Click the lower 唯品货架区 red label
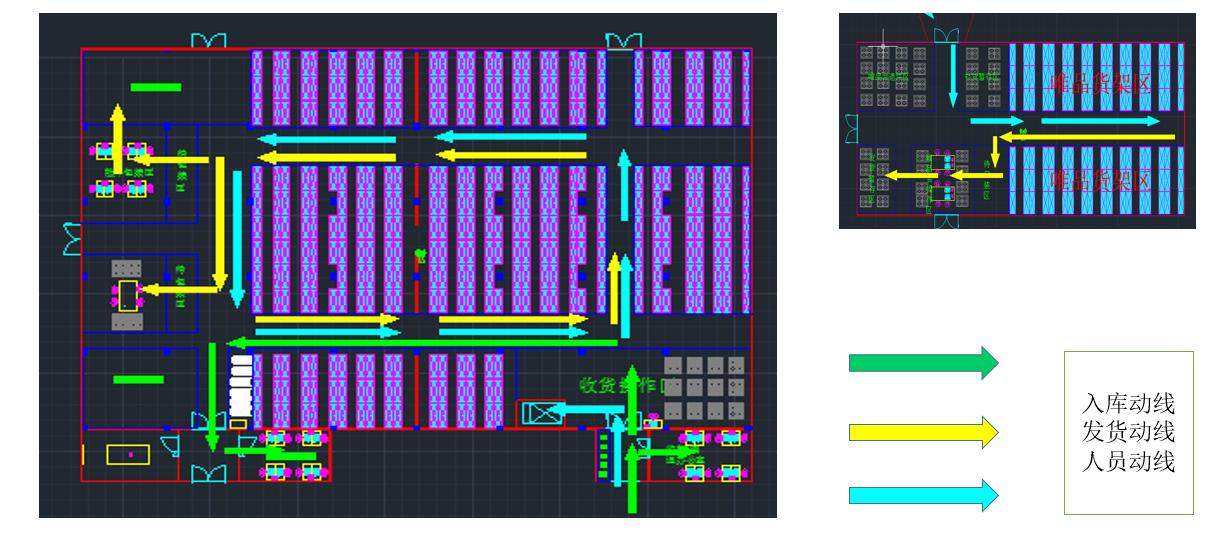Screen dimensions: 1227x538 1100,180
